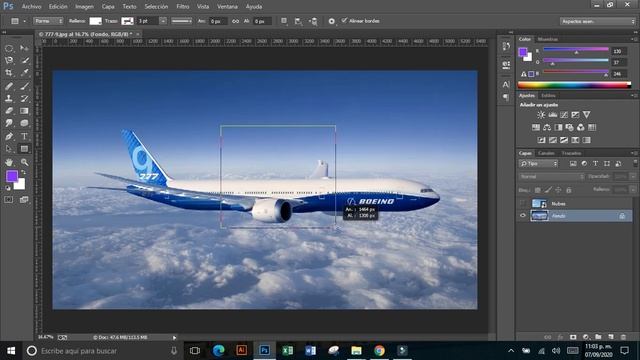The width and height of the screenshot is (640, 360).
Task: Select the Elliptical Marquee tool
Action: coord(9,49)
